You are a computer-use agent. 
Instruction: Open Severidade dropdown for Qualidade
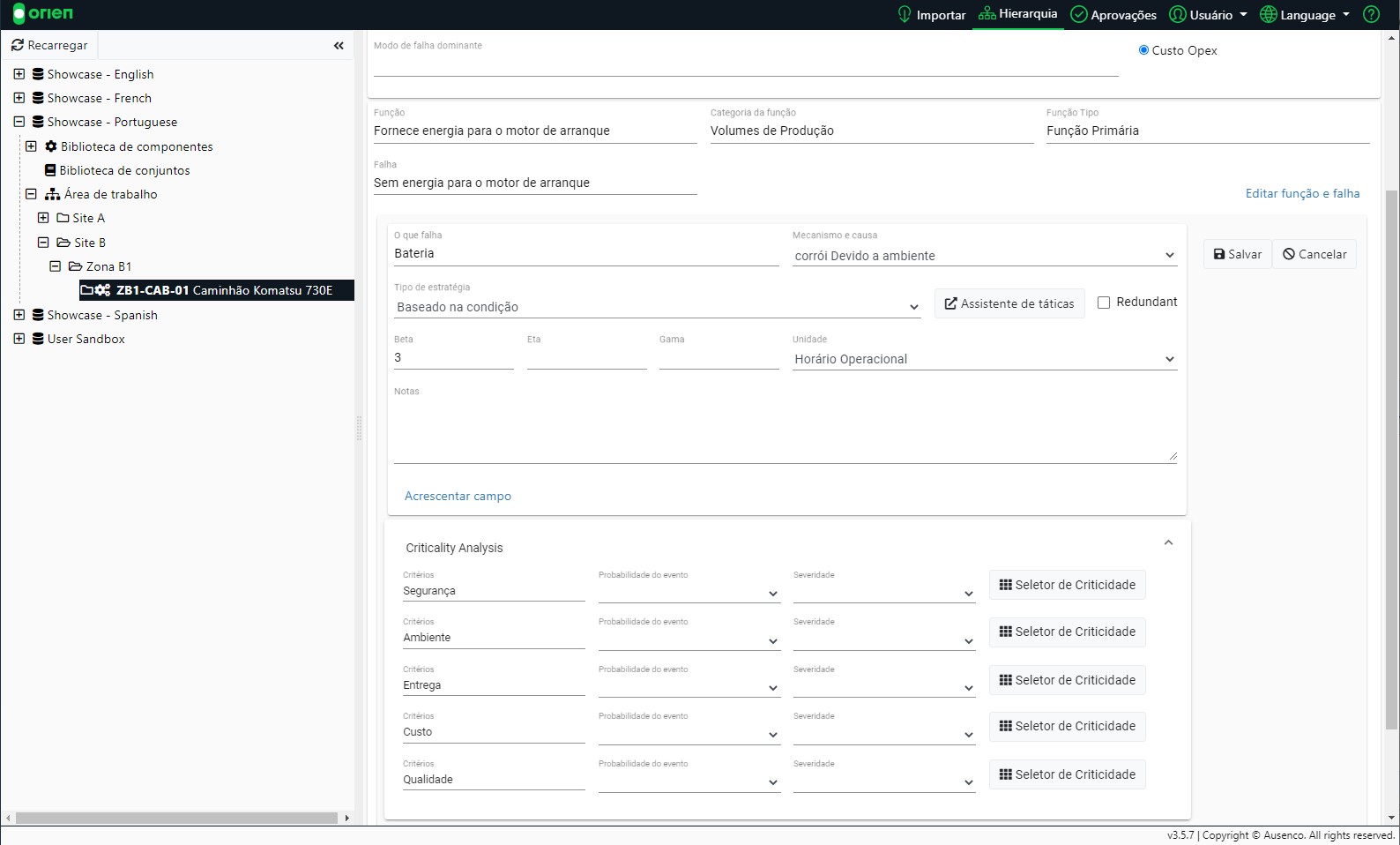click(884, 781)
